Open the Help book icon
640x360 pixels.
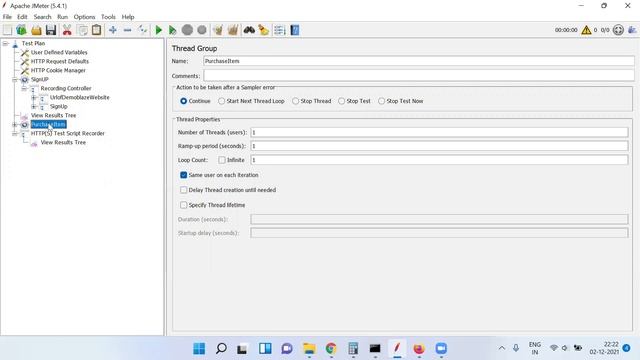[x=295, y=30]
